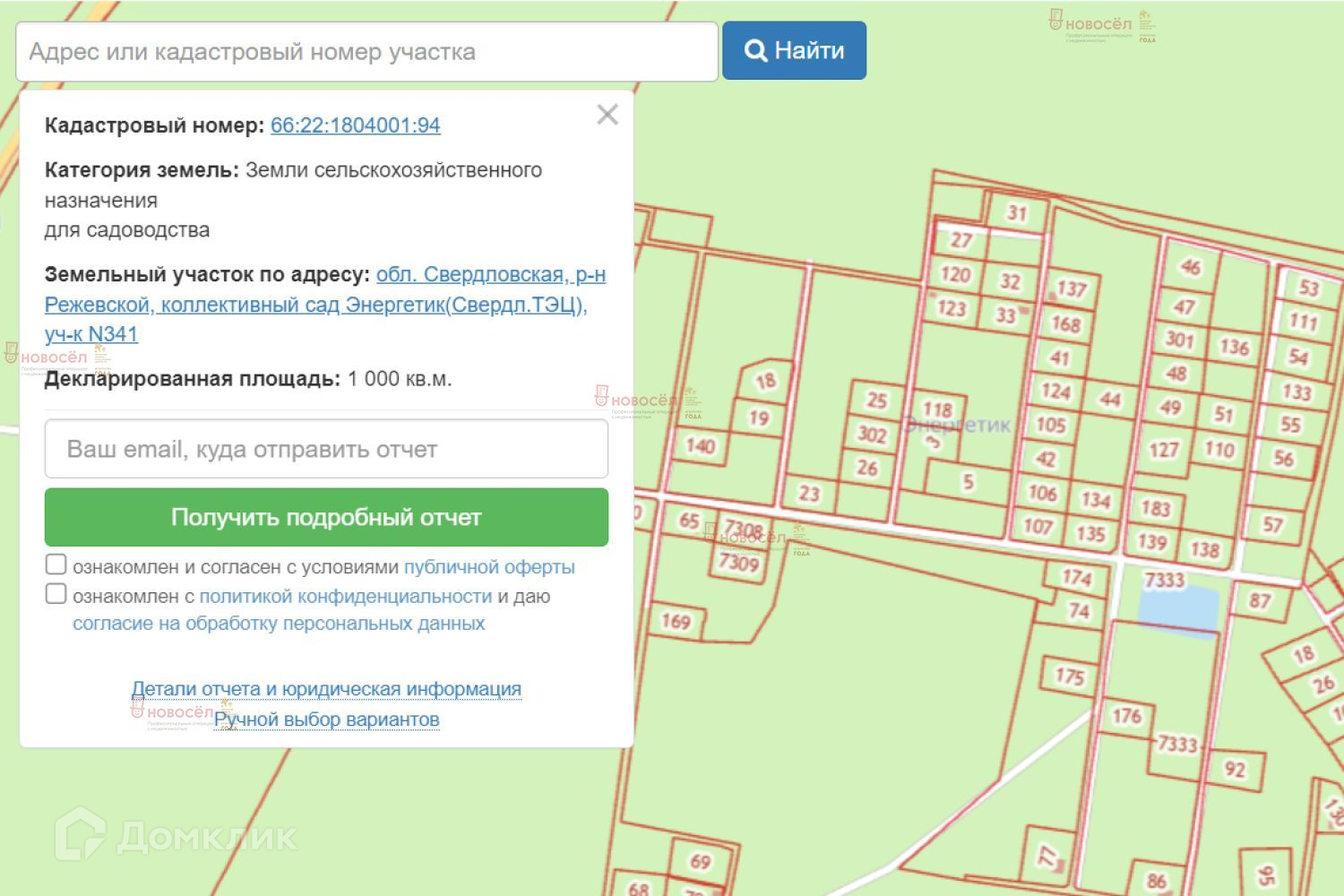Screen dimensions: 1344x896
Task: Select parcel 136 on the map
Action: 1234,347
